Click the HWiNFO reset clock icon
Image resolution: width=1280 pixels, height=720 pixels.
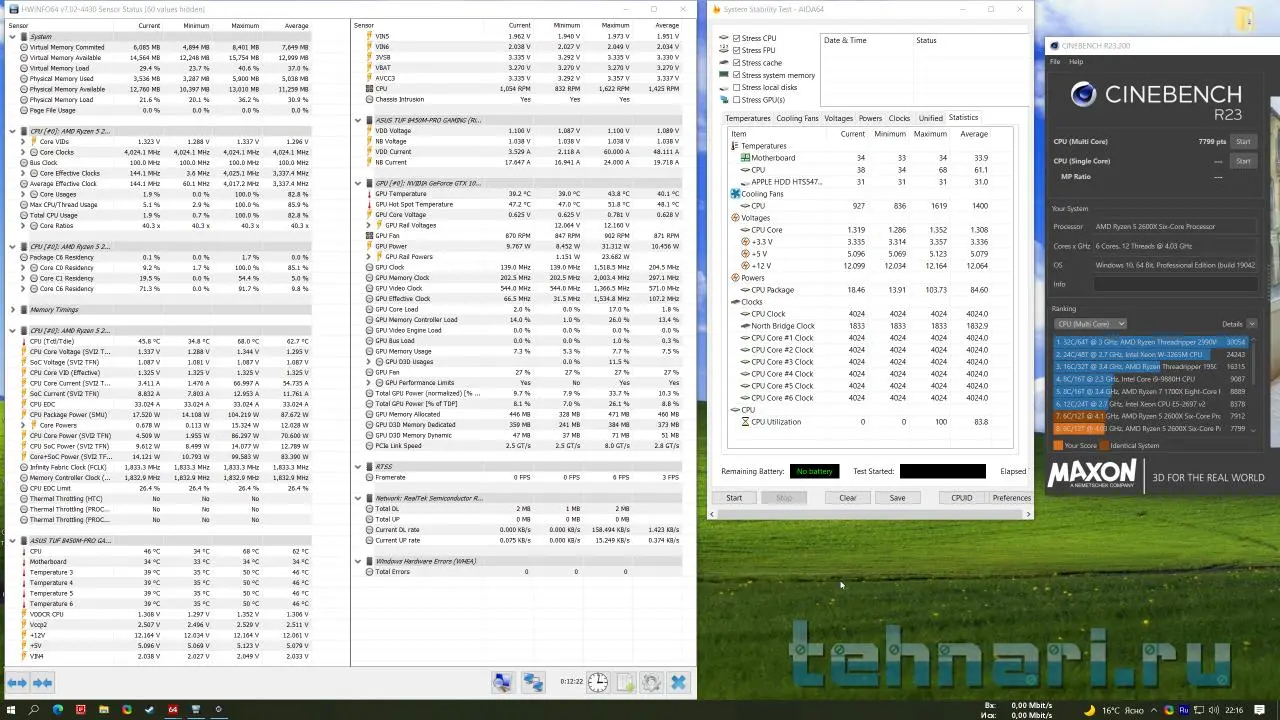tap(597, 683)
